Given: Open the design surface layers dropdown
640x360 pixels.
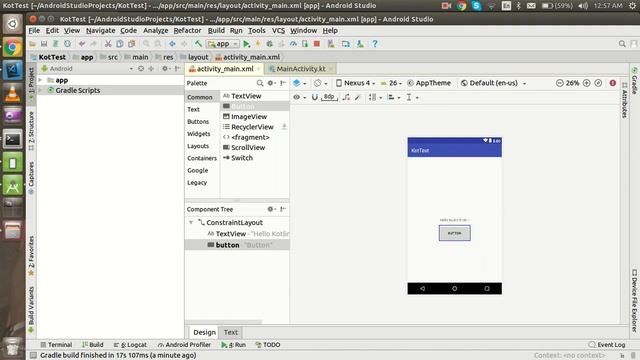Looking at the screenshot, I should tap(299, 83).
